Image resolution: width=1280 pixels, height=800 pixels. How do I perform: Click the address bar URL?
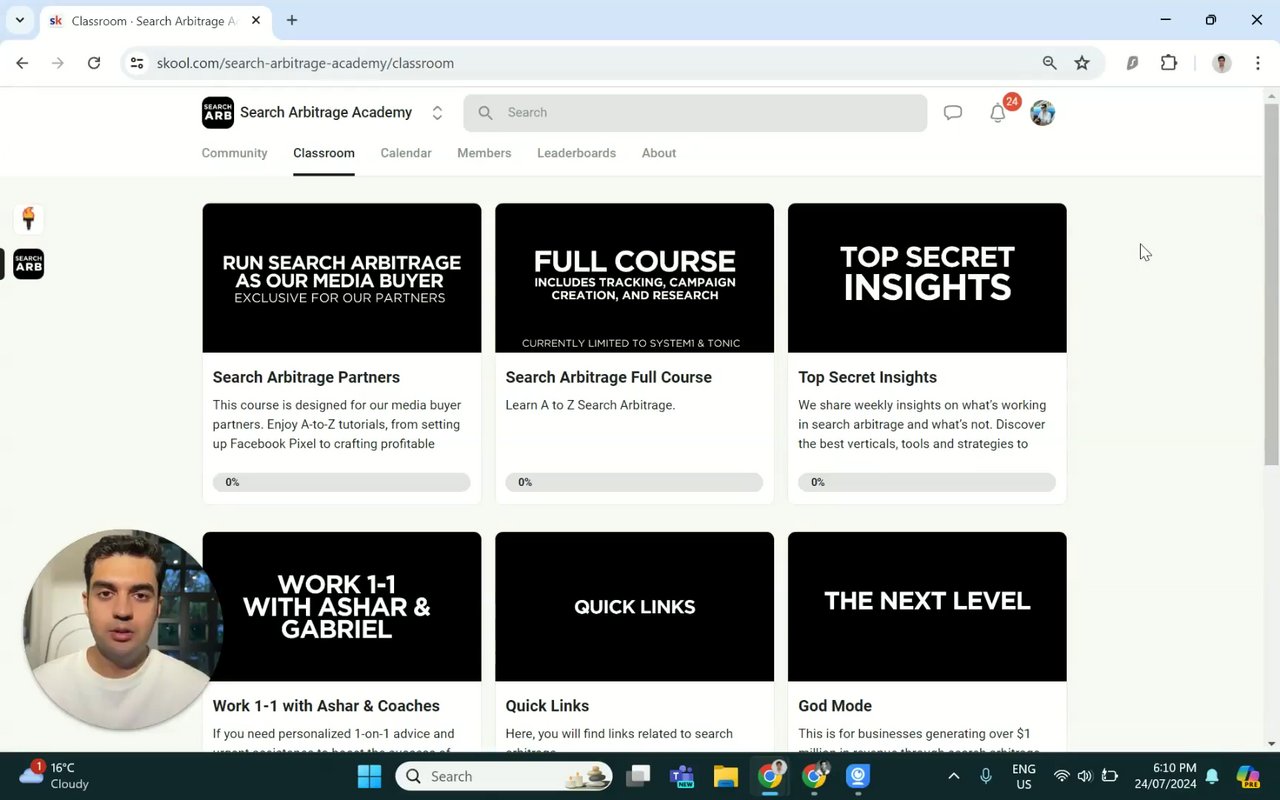(305, 63)
